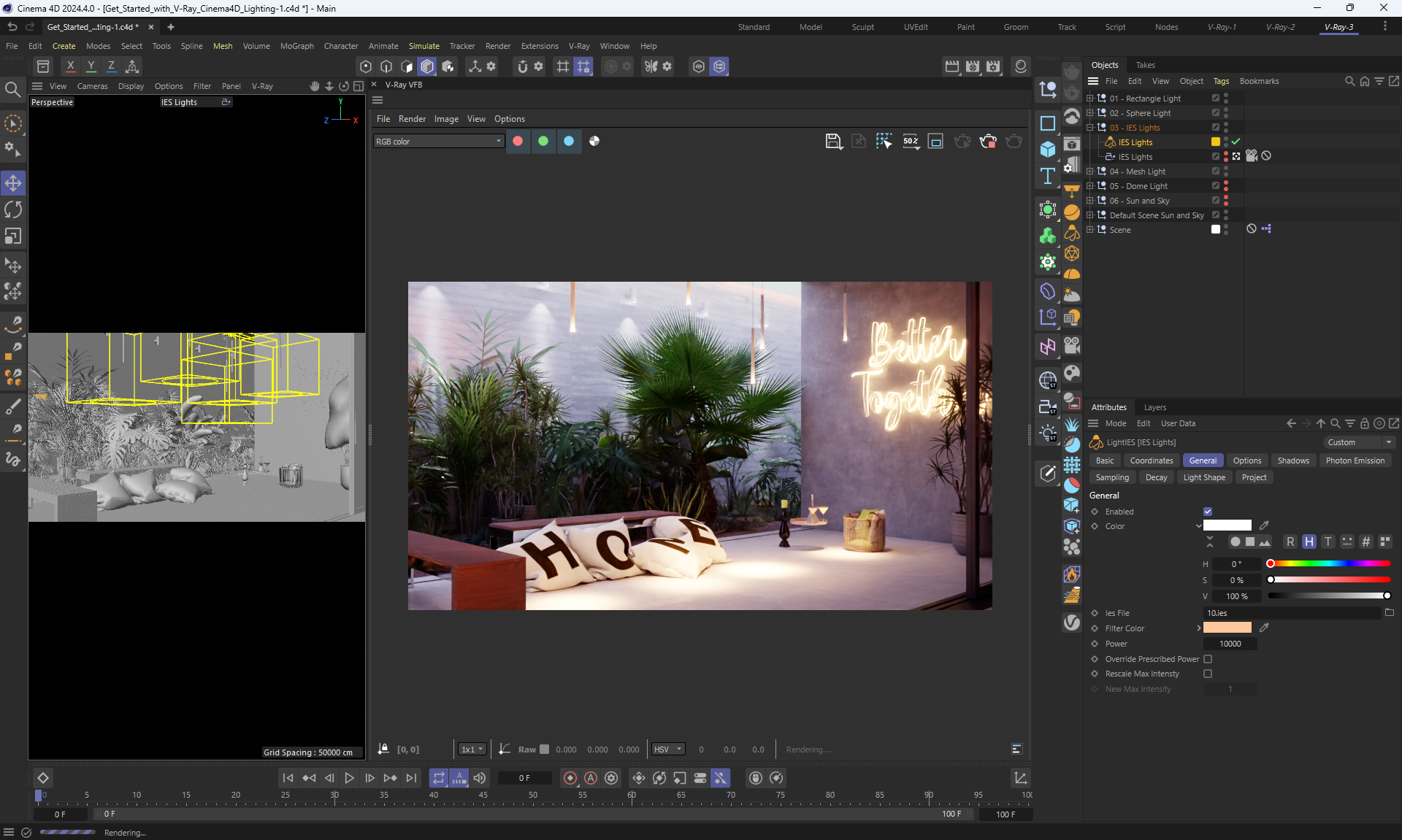Image resolution: width=1402 pixels, height=840 pixels.
Task: Expand the 04 - Mesh Light group
Action: [x=1090, y=172]
